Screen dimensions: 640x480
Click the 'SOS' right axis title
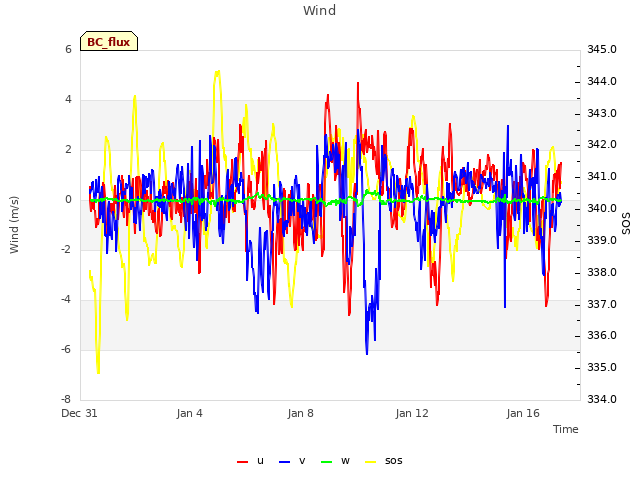(626, 224)
